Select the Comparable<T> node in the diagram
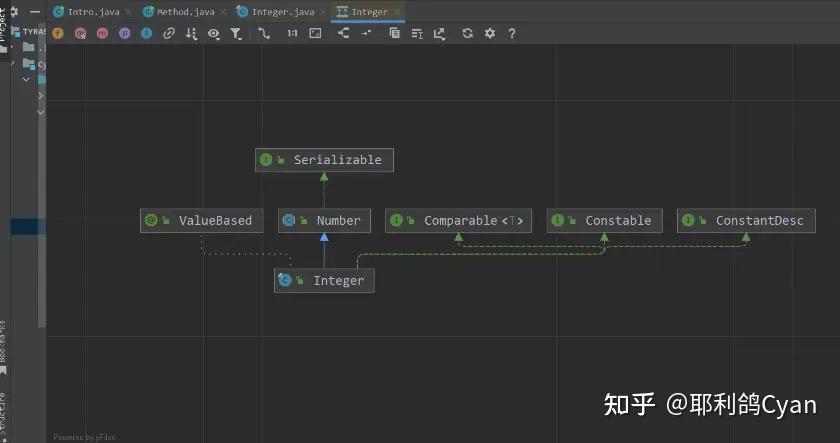The width and height of the screenshot is (840, 443). tap(459, 220)
